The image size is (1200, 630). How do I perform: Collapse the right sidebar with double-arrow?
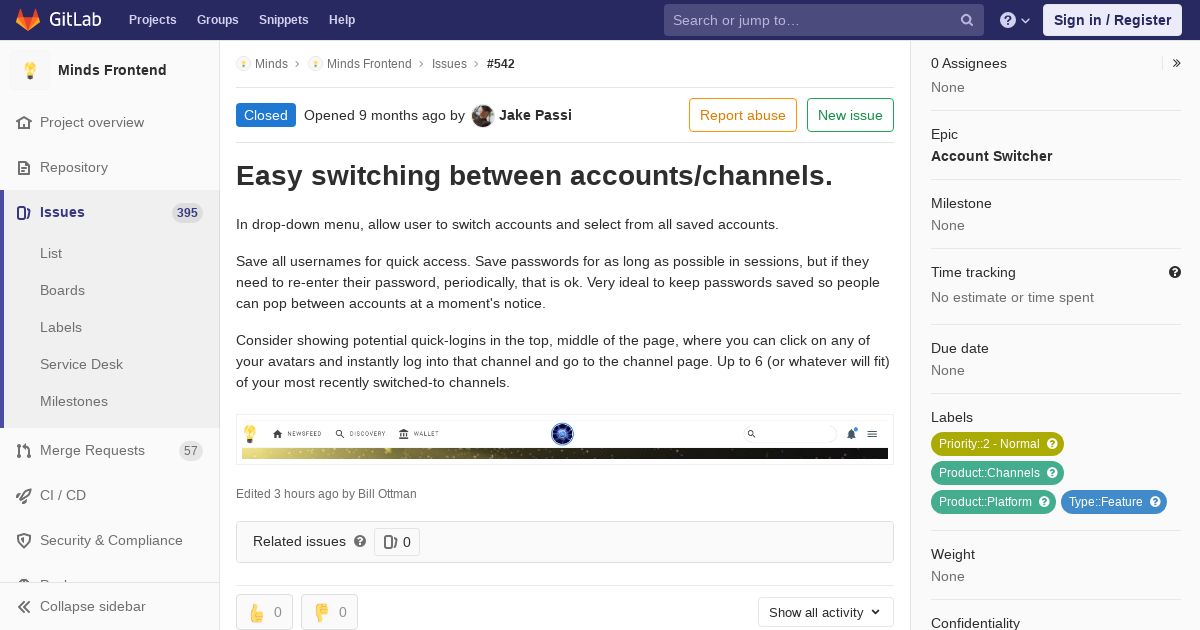tap(1177, 63)
